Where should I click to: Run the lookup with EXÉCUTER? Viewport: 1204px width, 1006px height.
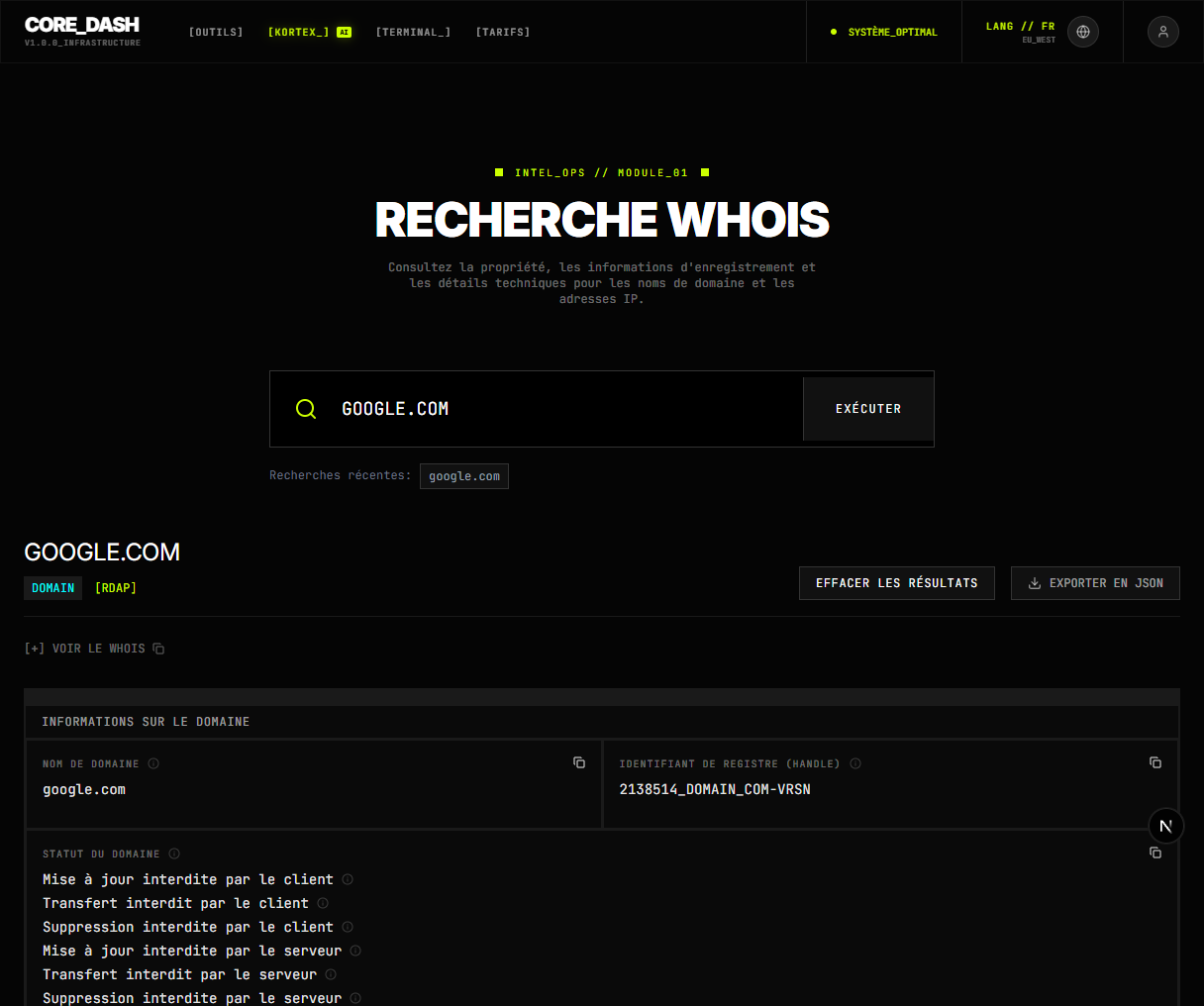(868, 409)
